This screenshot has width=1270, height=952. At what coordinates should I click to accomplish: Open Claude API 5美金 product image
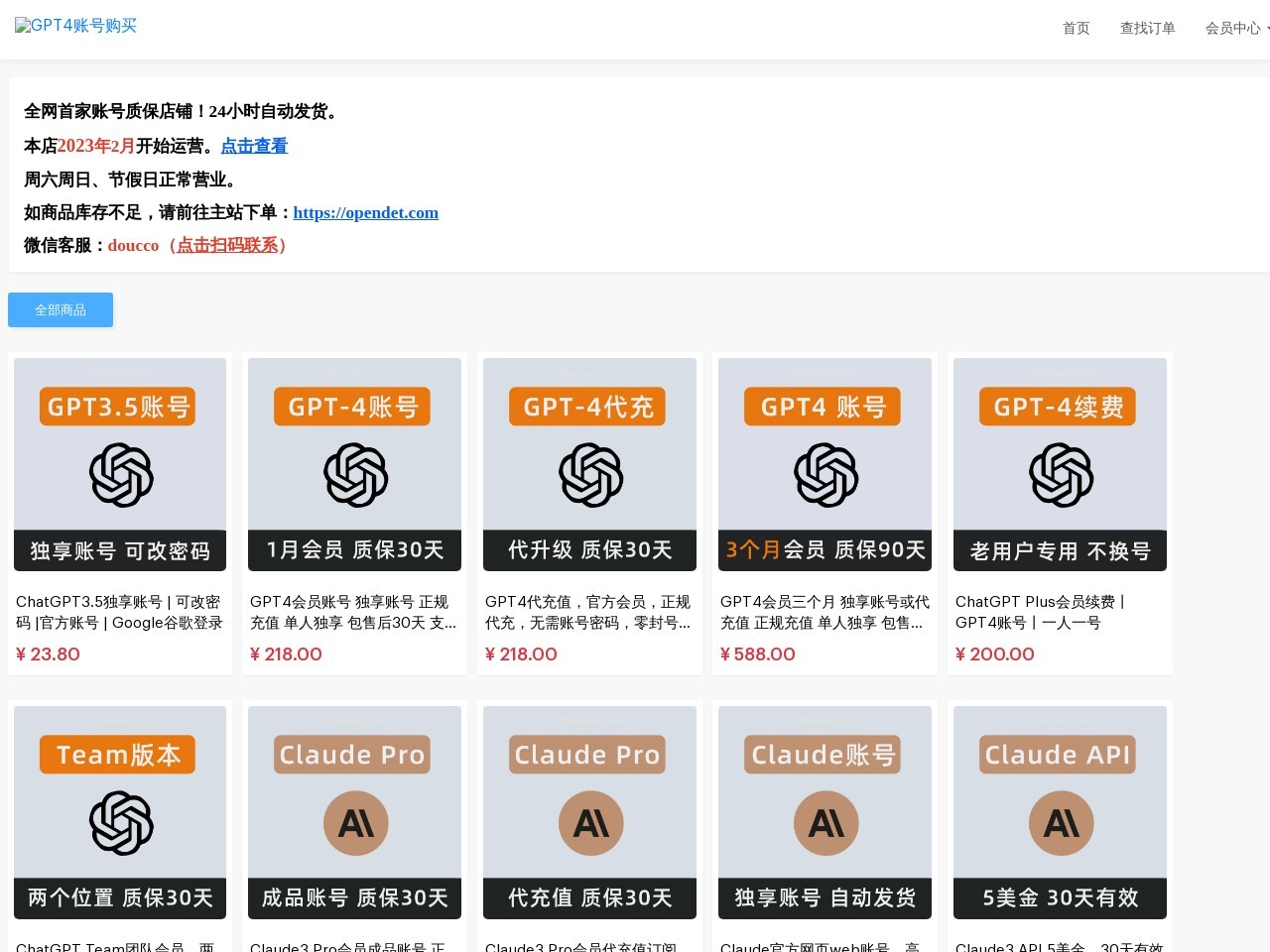point(1060,812)
